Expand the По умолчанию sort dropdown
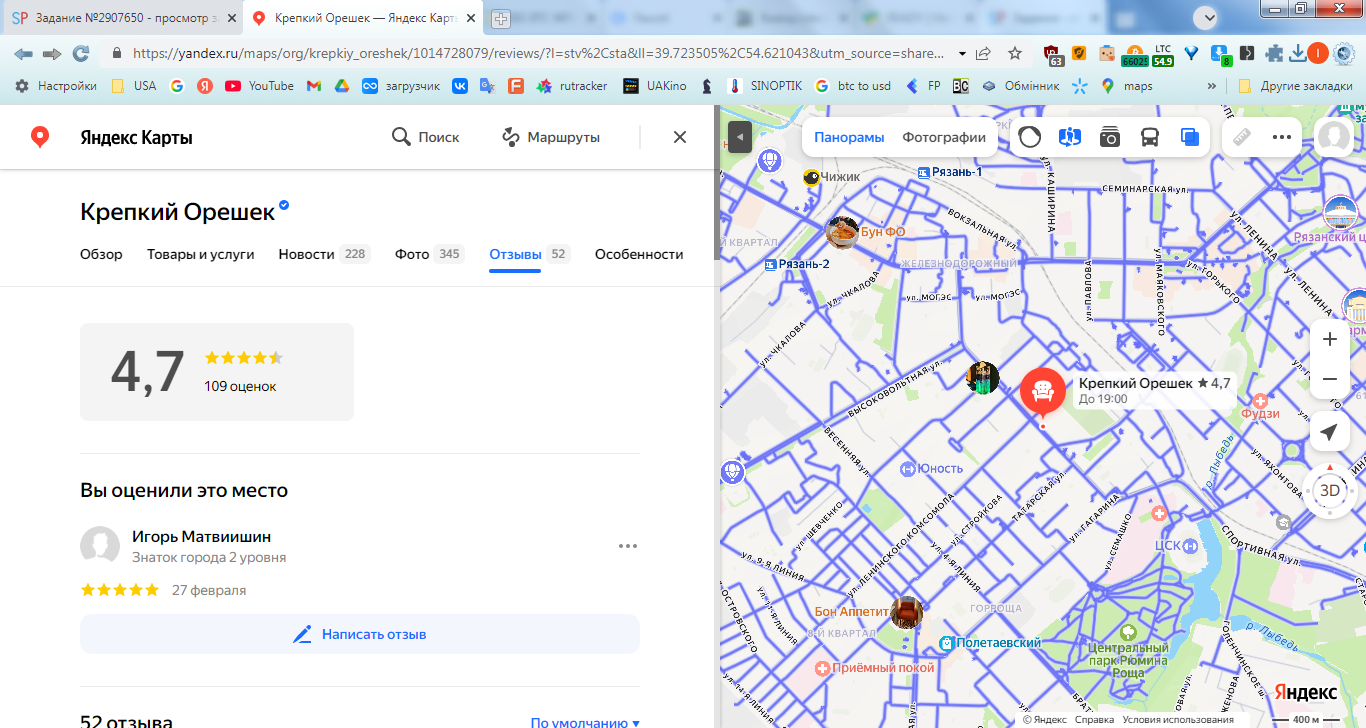 [x=585, y=723]
